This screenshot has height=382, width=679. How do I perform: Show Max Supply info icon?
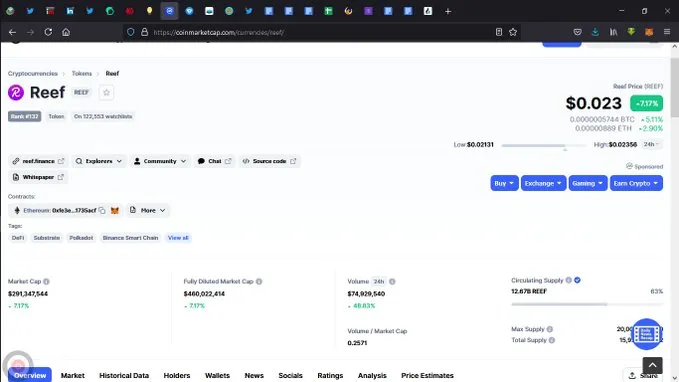pyautogui.click(x=550, y=329)
